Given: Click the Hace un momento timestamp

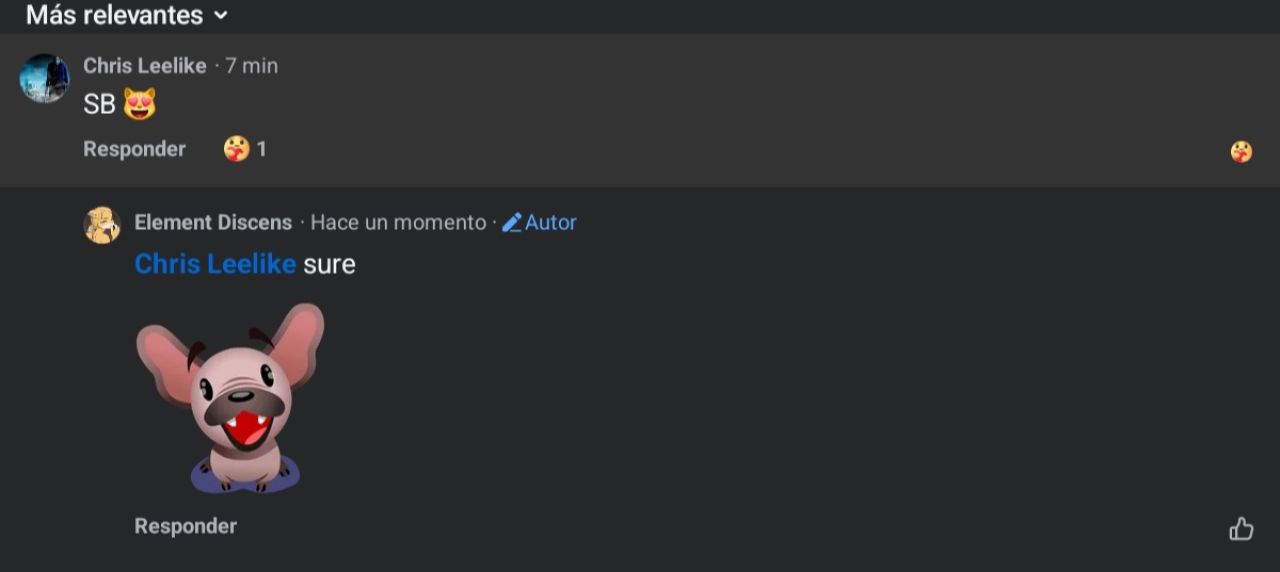Looking at the screenshot, I should click(398, 222).
